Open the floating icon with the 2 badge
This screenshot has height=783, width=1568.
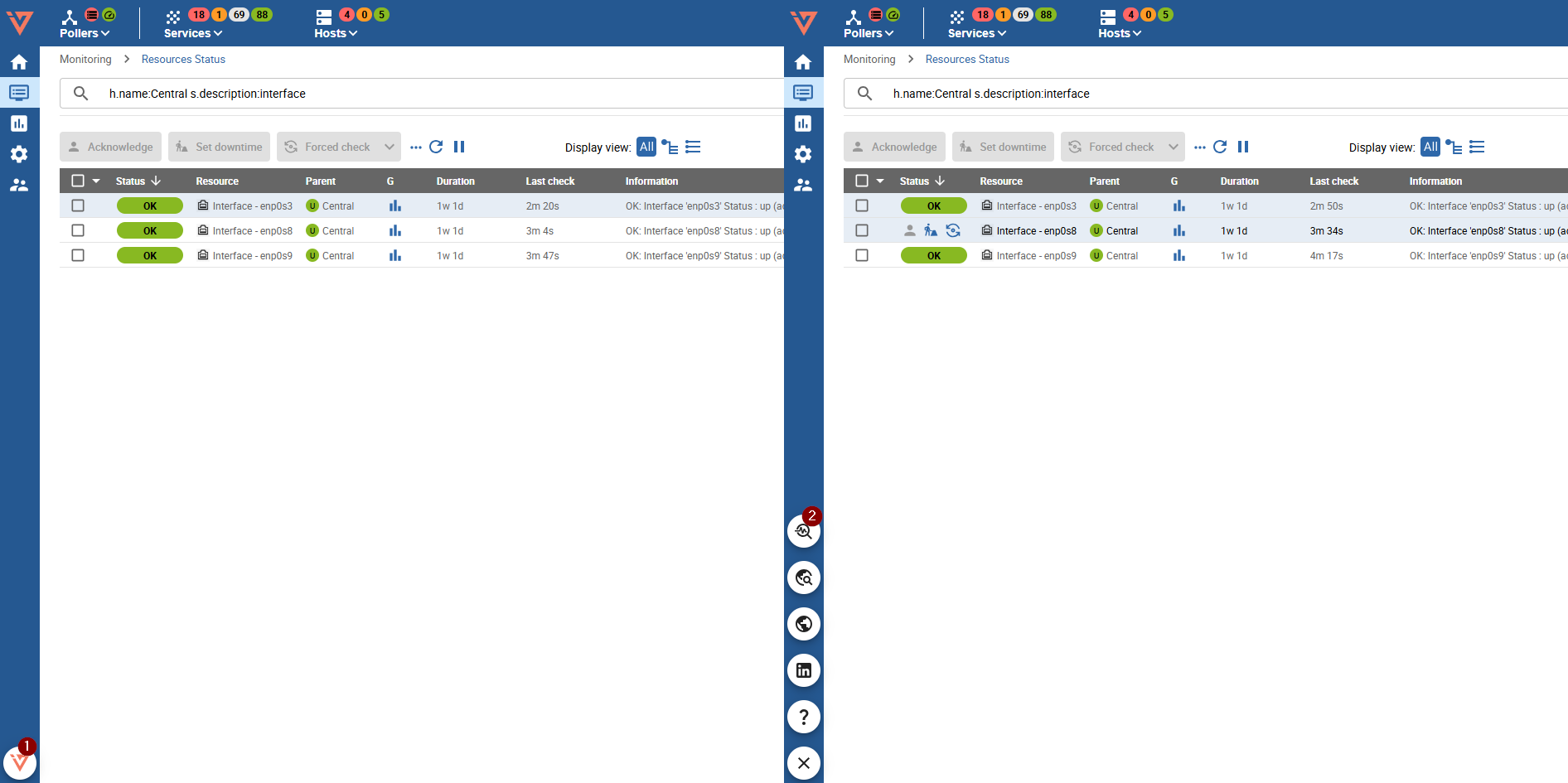803,531
